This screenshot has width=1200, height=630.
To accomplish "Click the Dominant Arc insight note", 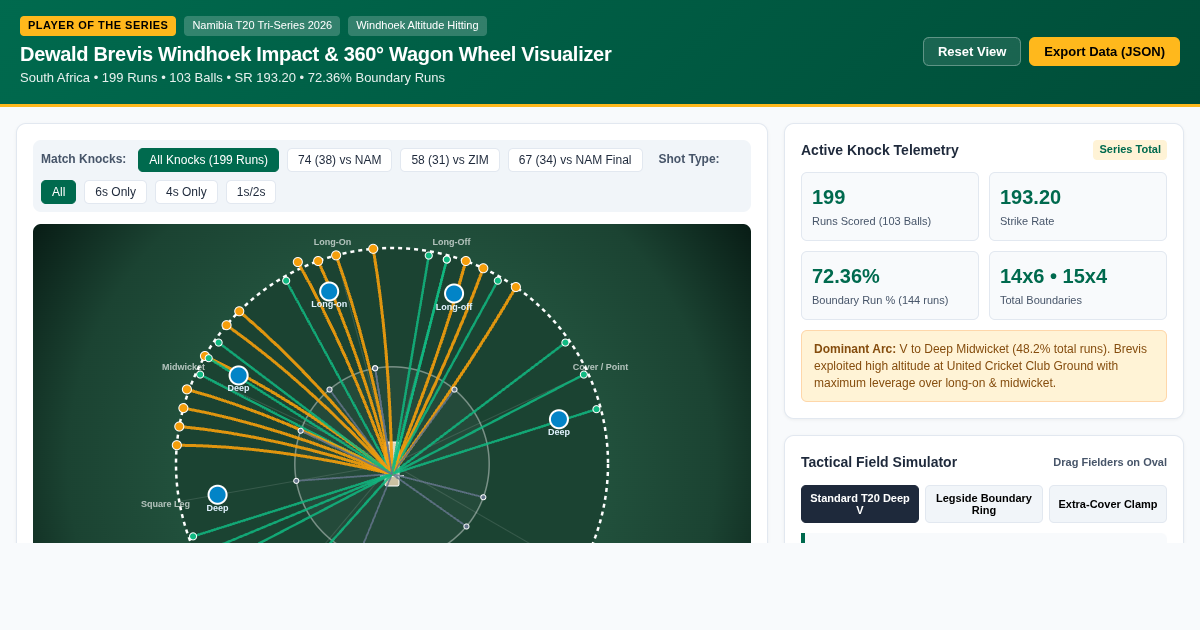I will point(984,366).
